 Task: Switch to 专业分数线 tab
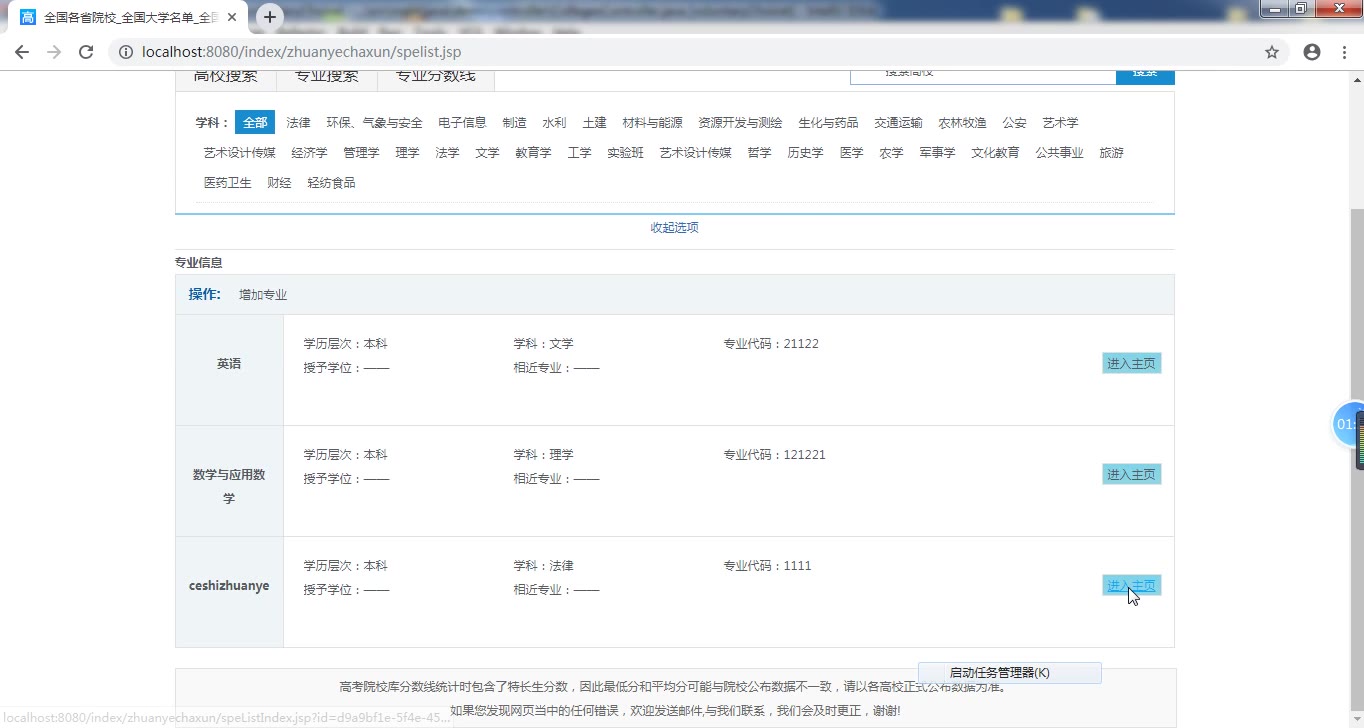click(435, 77)
